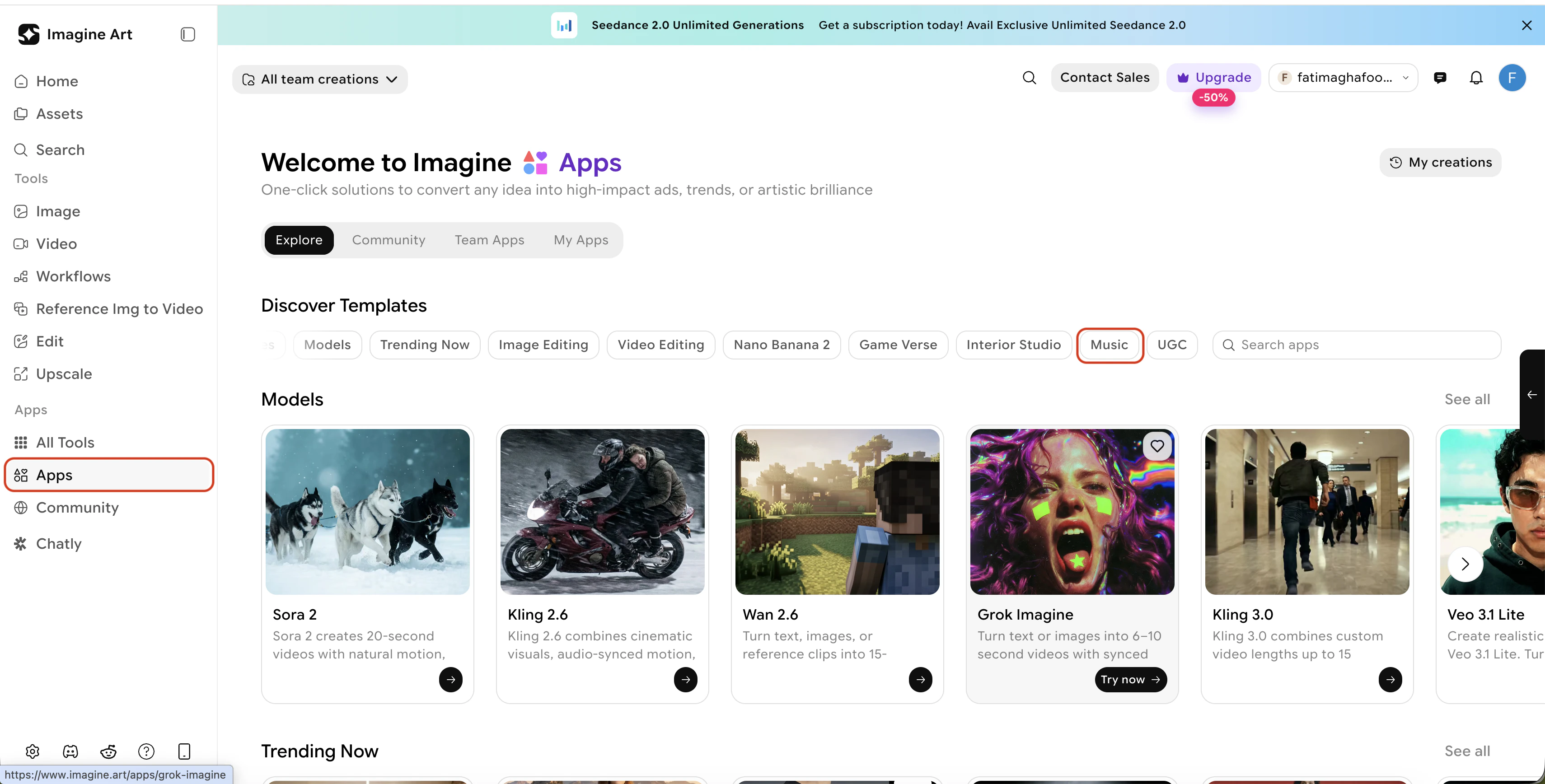1545x784 pixels.
Task: Open the chat messages icon
Action: coord(1439,77)
